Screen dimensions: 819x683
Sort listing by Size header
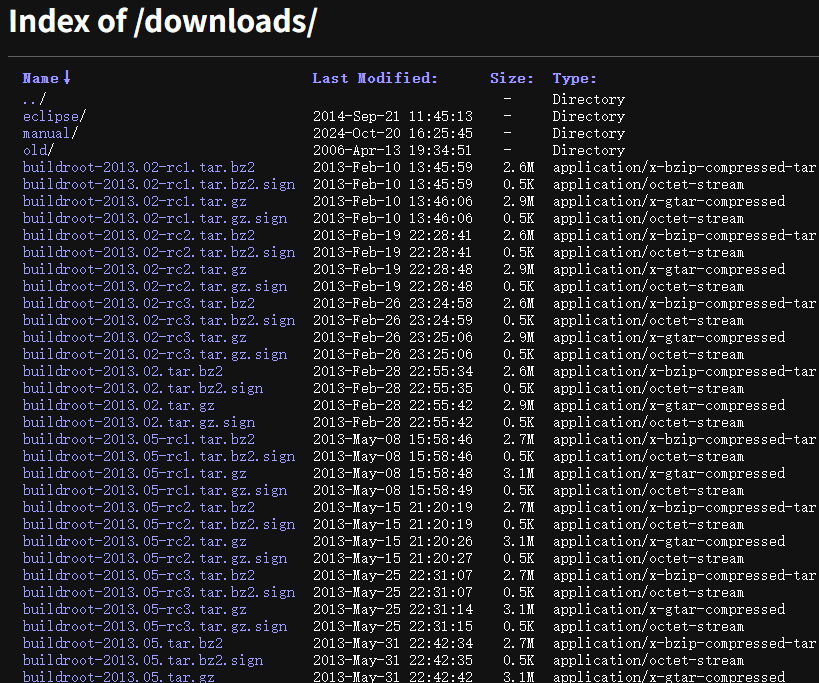click(x=511, y=78)
